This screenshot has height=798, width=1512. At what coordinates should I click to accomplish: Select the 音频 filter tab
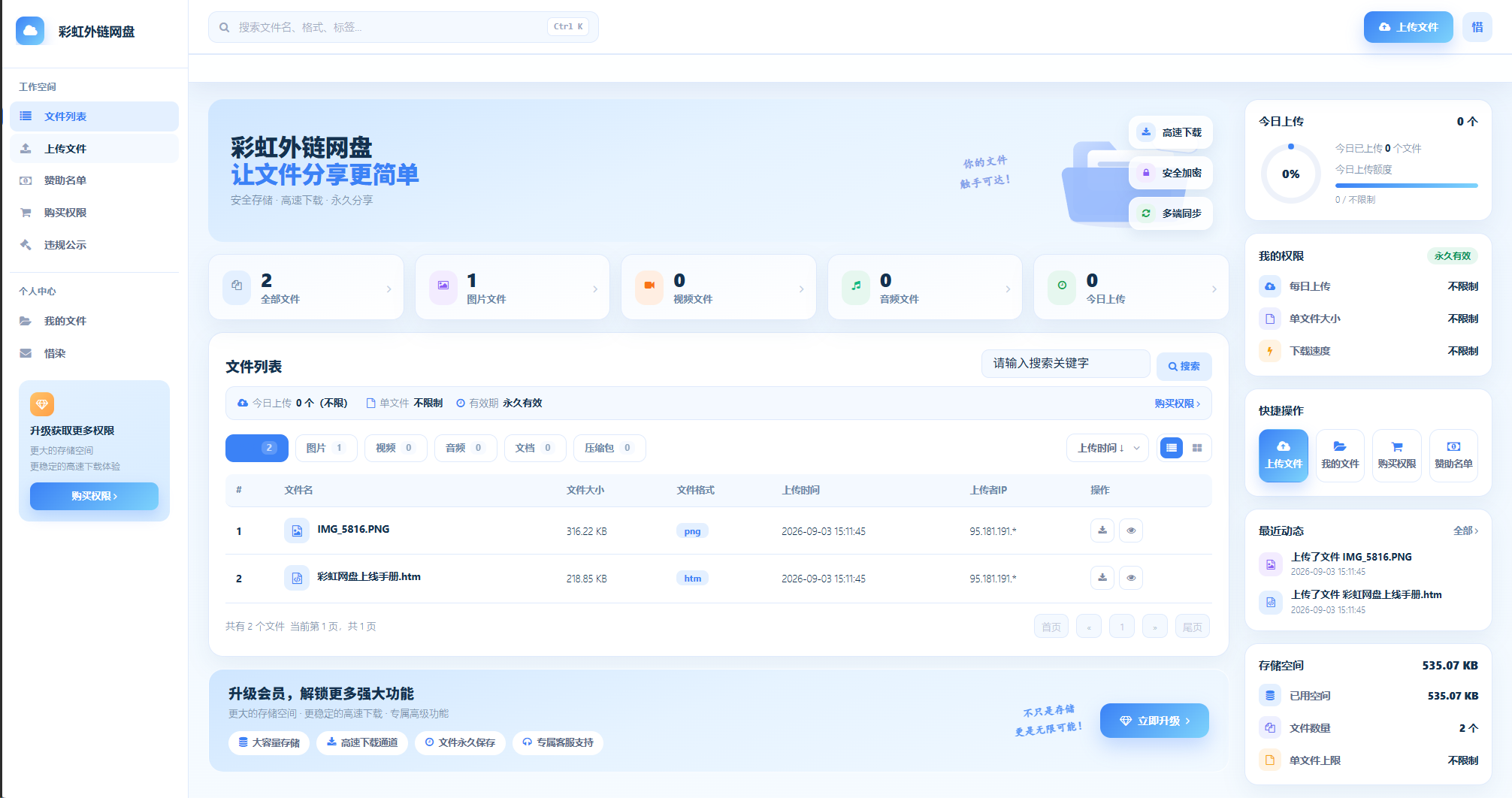(465, 448)
